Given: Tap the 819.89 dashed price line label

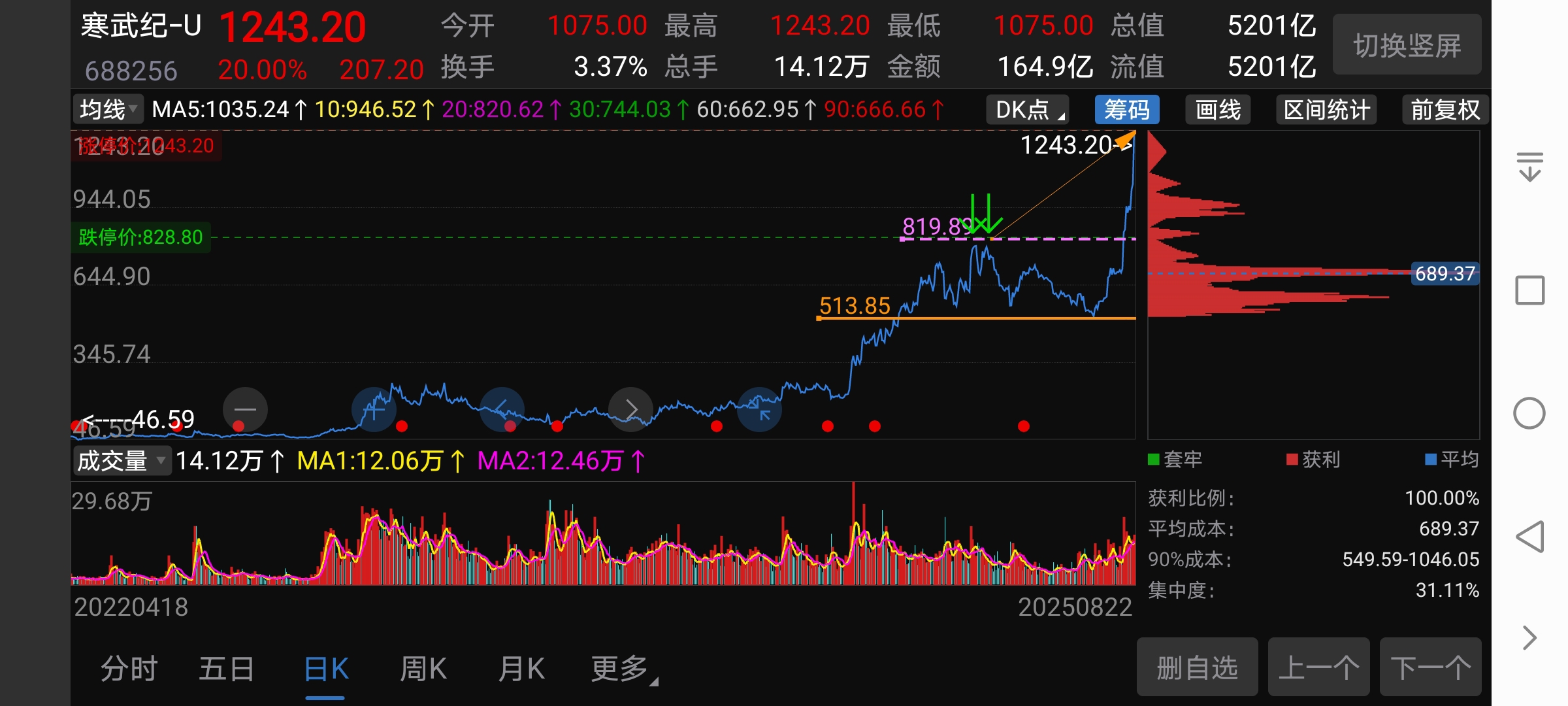Looking at the screenshot, I should (x=936, y=226).
